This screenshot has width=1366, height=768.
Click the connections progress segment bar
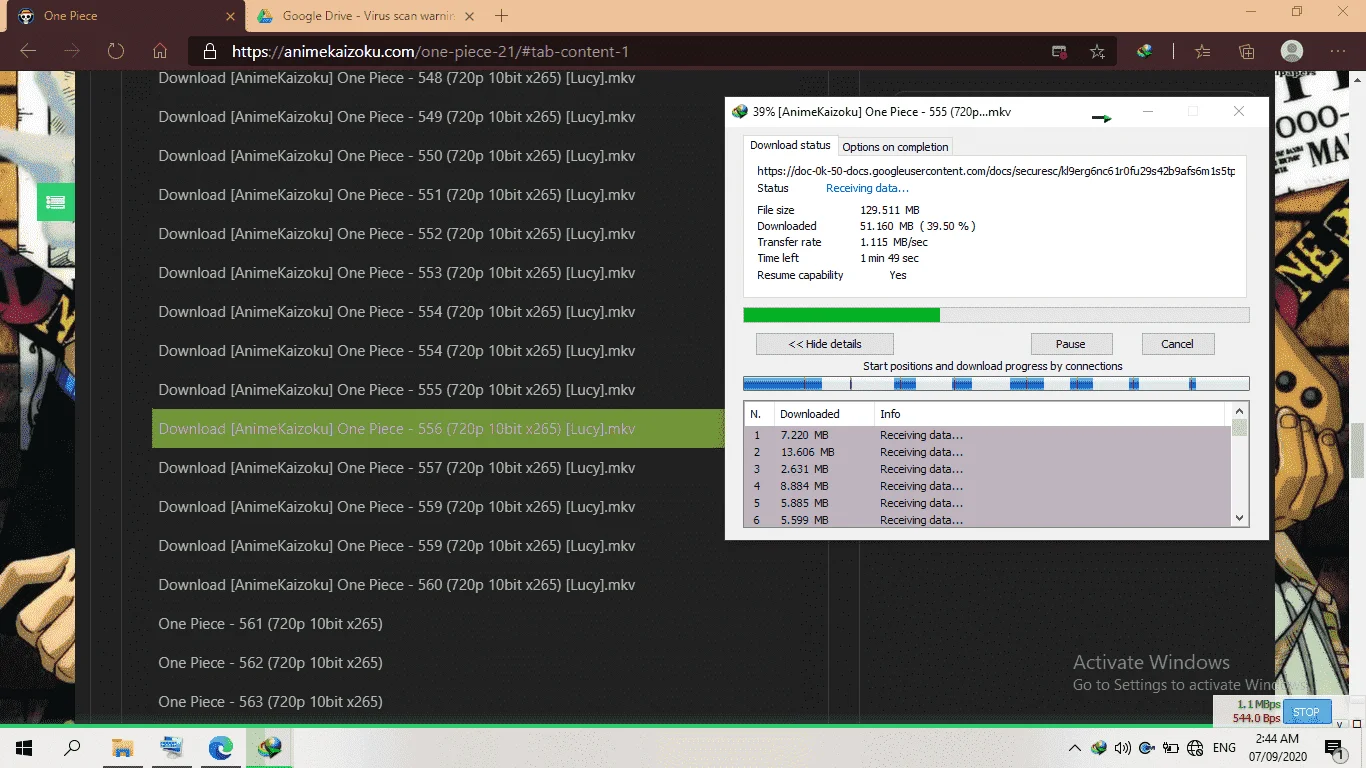[996, 384]
